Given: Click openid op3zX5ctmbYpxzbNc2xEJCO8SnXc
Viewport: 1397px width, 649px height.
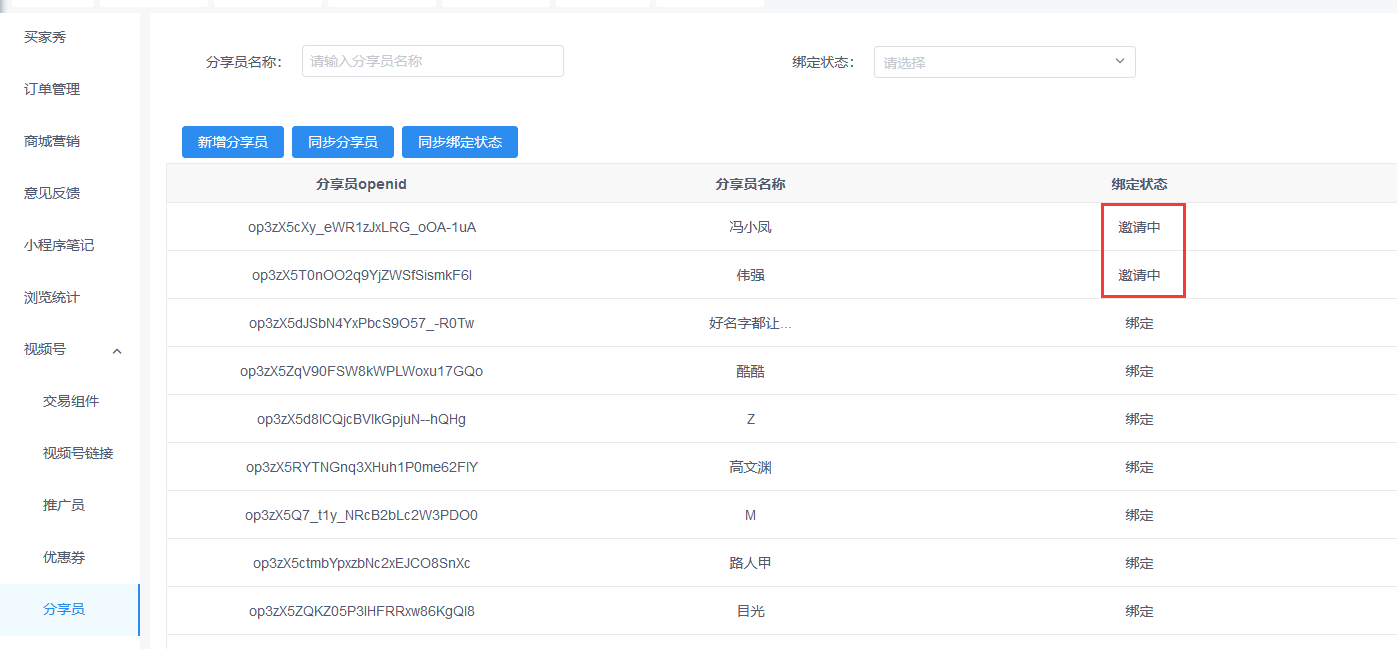Looking at the screenshot, I should (362, 563).
